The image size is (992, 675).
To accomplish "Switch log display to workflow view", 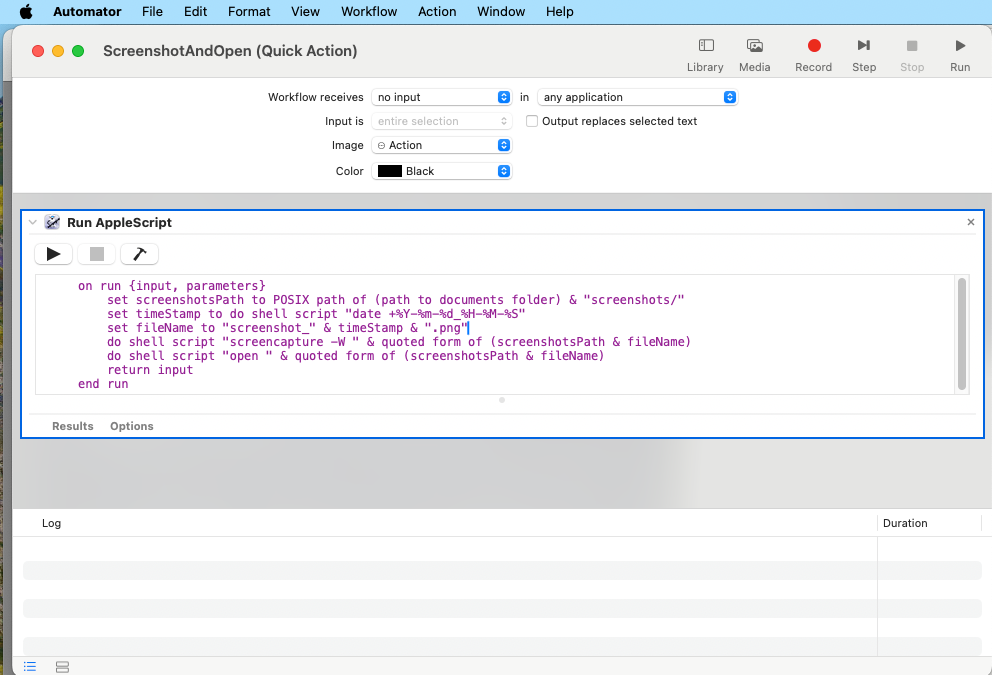I will (62, 666).
